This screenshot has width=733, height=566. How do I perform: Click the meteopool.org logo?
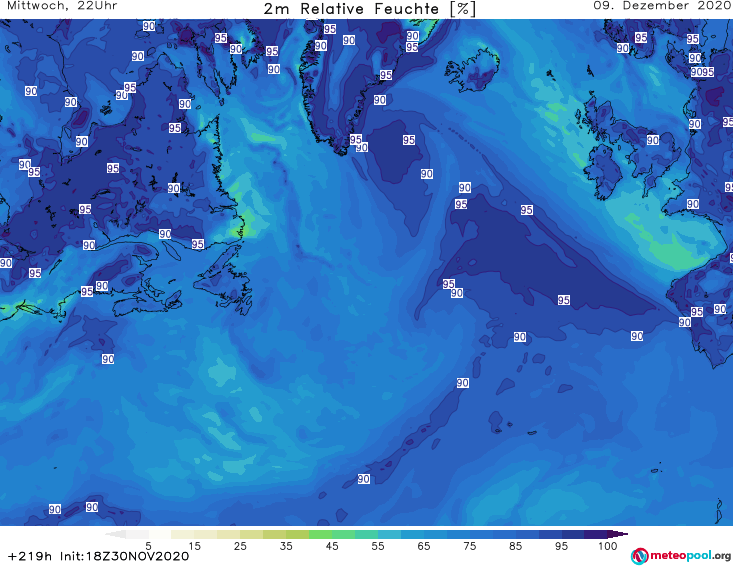click(681, 556)
